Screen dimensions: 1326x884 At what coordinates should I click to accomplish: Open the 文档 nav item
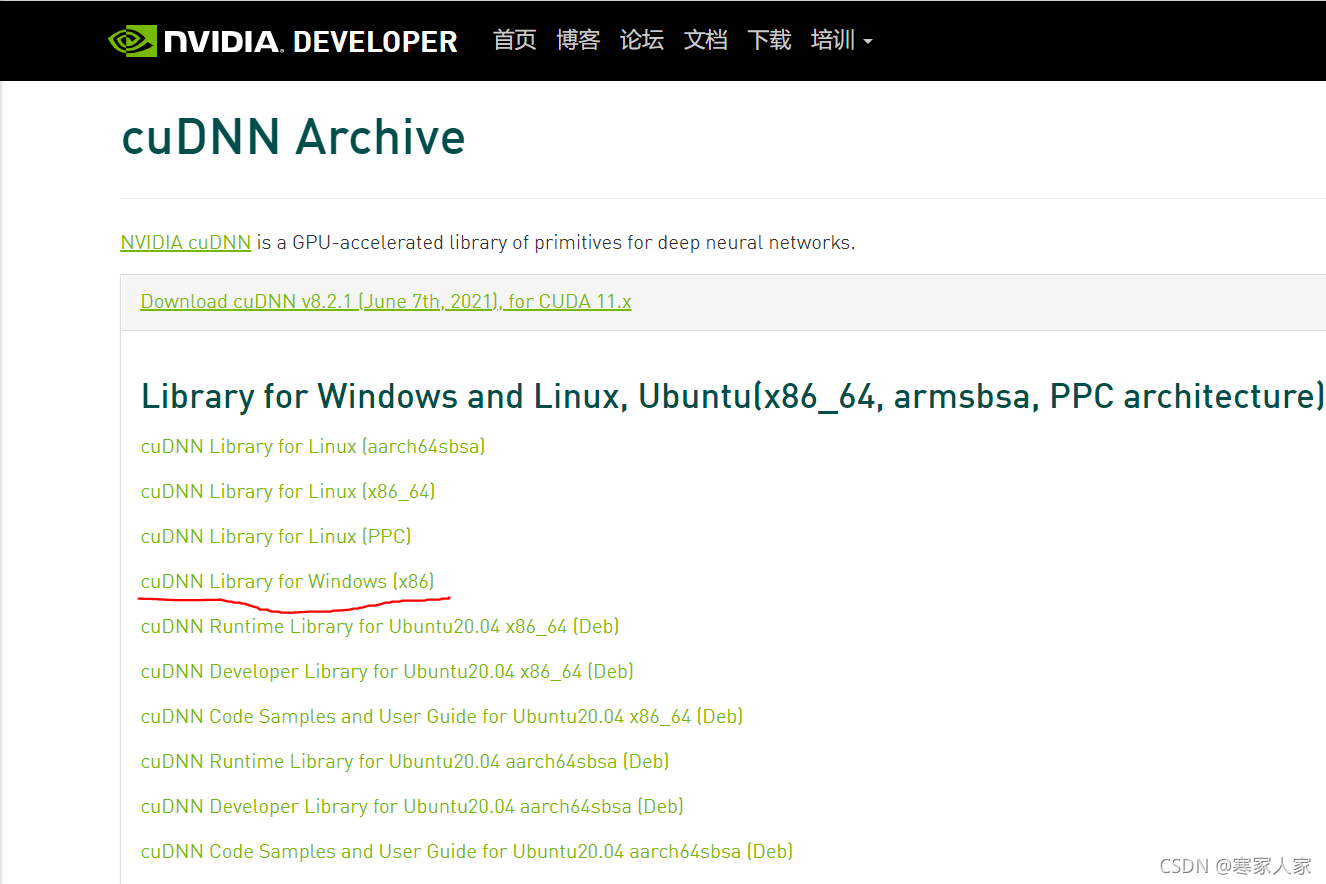[706, 40]
